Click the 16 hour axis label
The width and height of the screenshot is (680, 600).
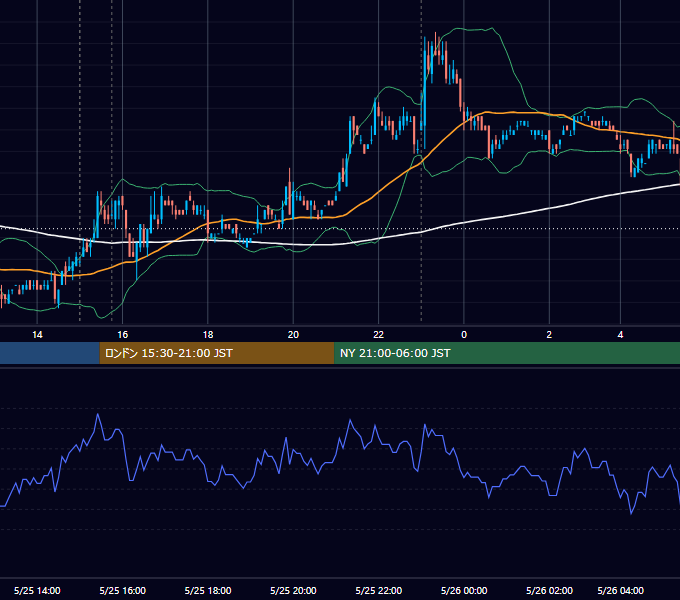[x=123, y=335]
